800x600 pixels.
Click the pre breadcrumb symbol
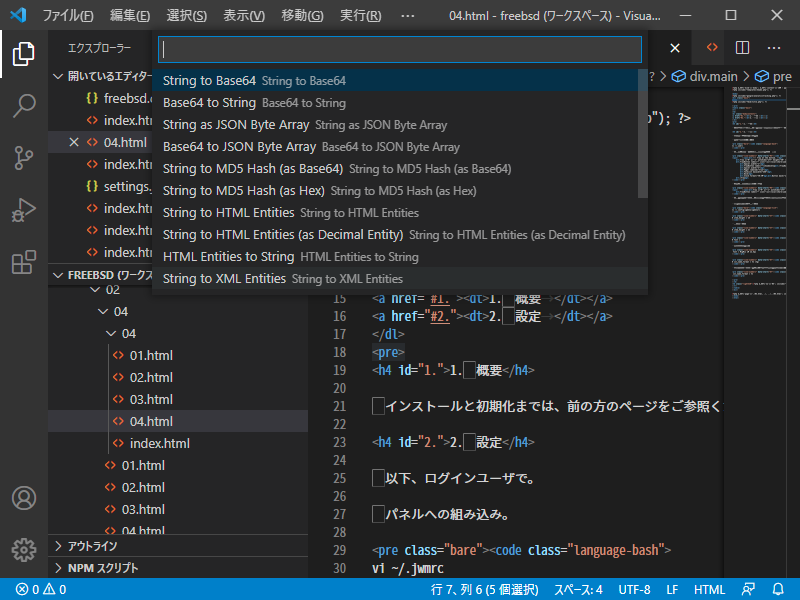[774, 77]
